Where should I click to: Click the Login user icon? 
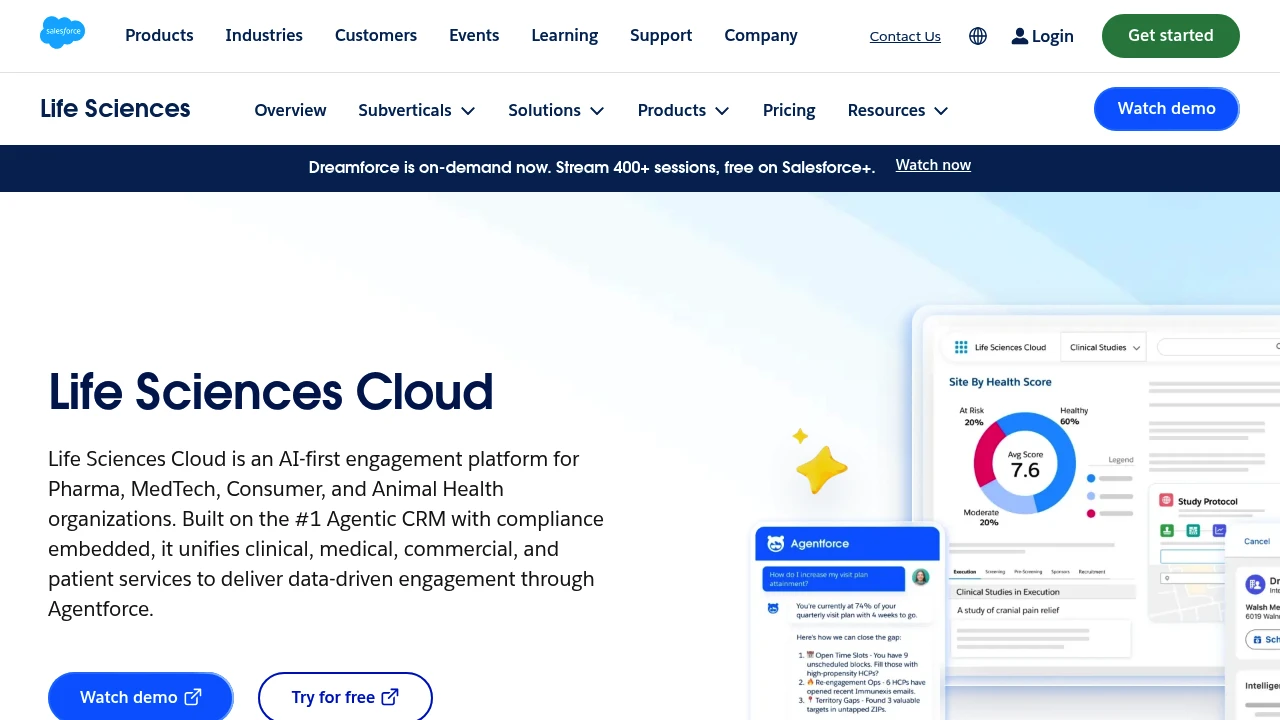pyautogui.click(x=1020, y=36)
